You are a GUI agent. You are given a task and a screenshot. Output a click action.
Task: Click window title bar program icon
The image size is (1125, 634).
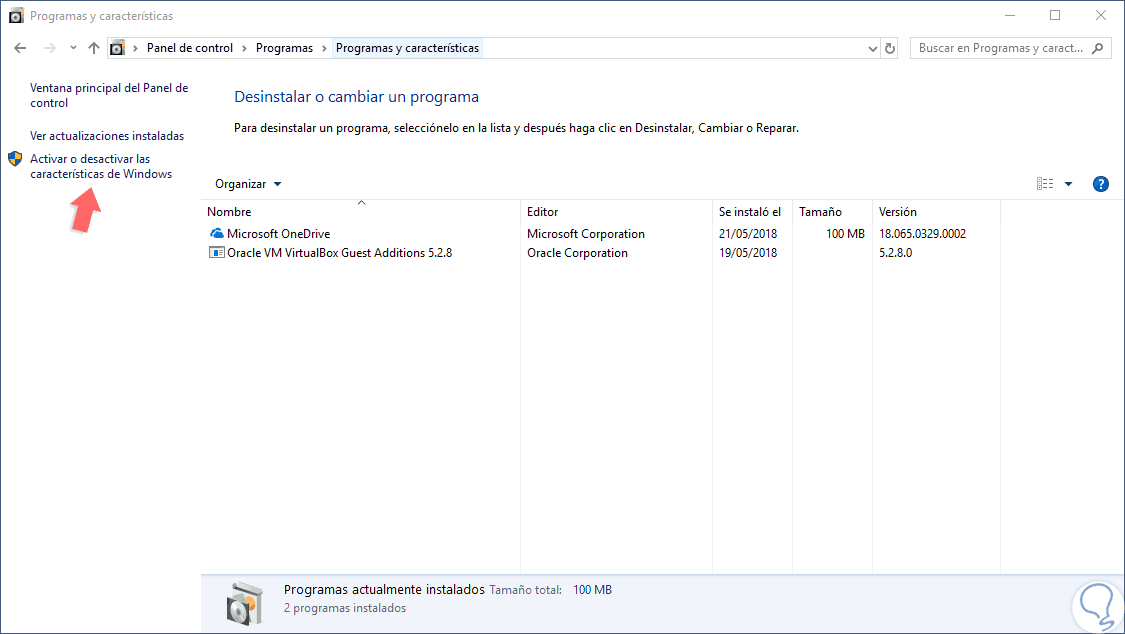[x=16, y=15]
